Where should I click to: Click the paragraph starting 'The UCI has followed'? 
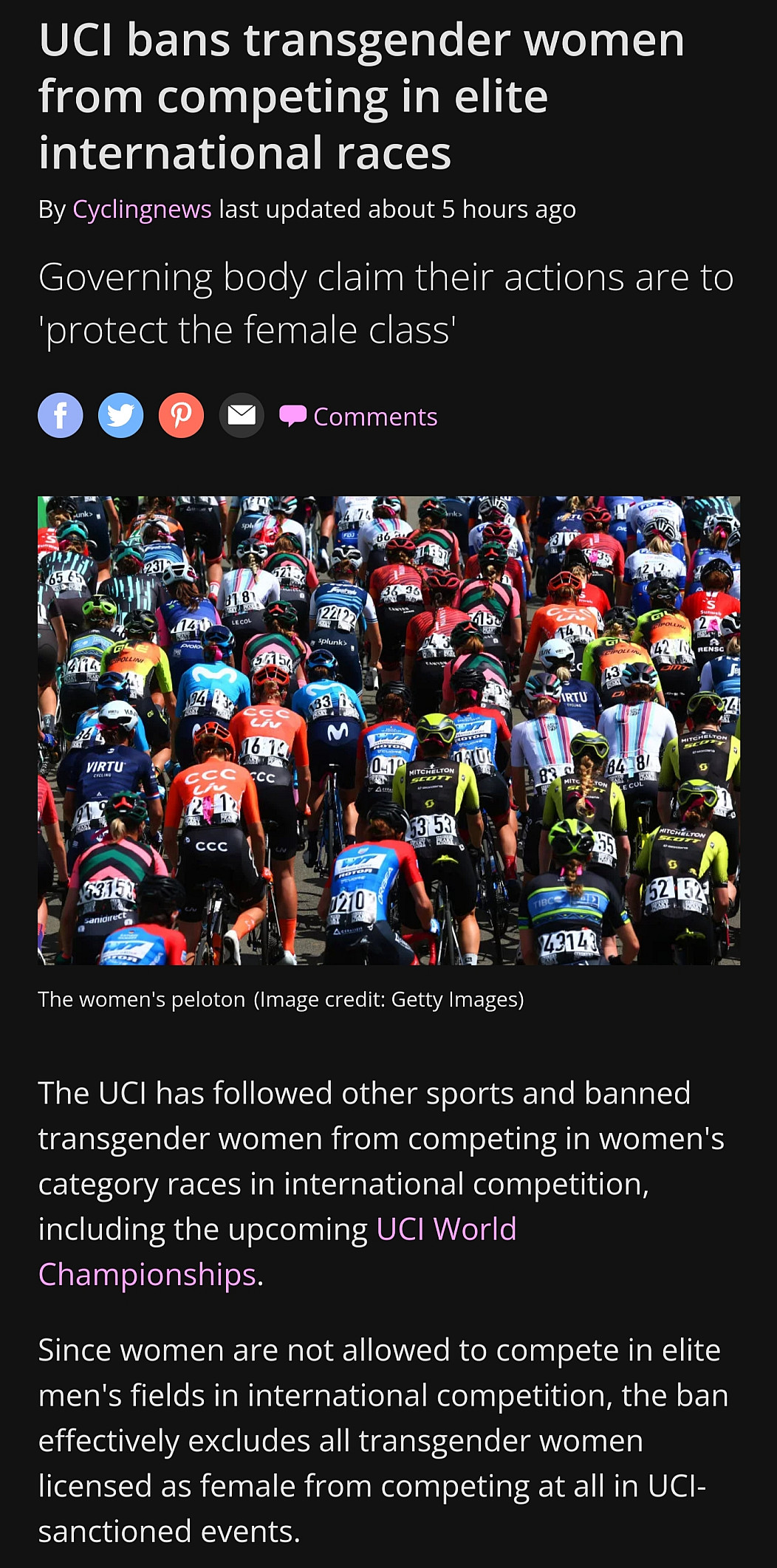click(x=381, y=1183)
